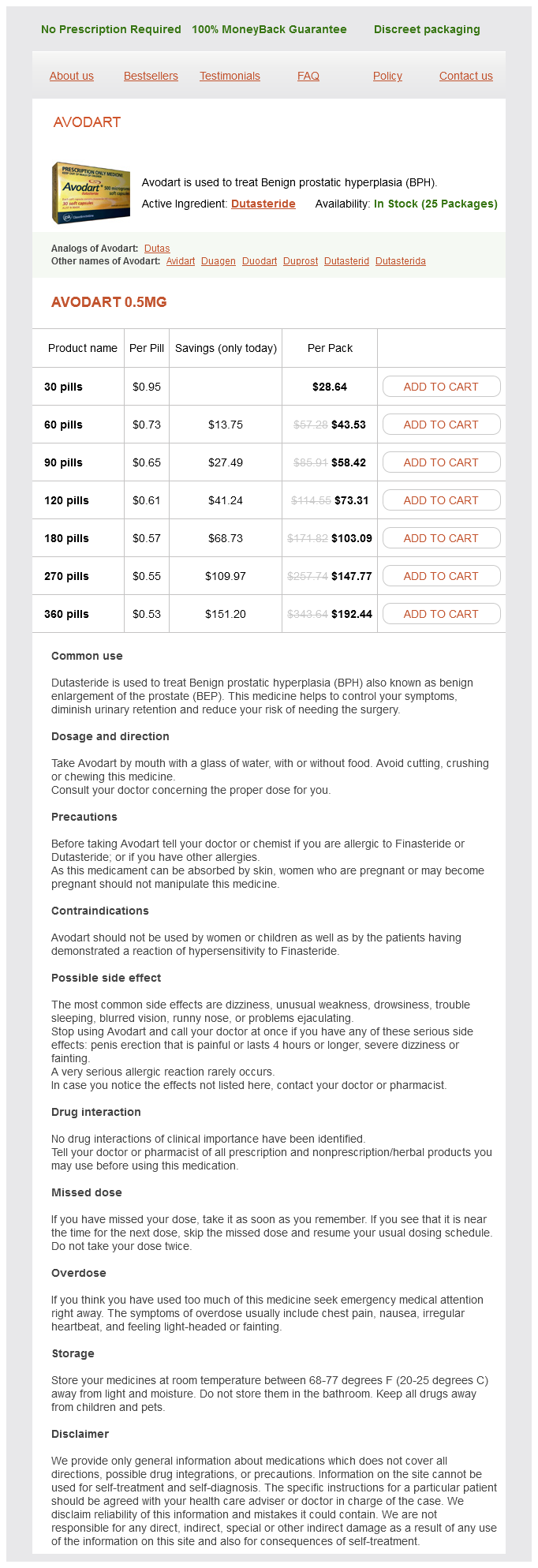Select the Avidart alternate name link

point(181,261)
